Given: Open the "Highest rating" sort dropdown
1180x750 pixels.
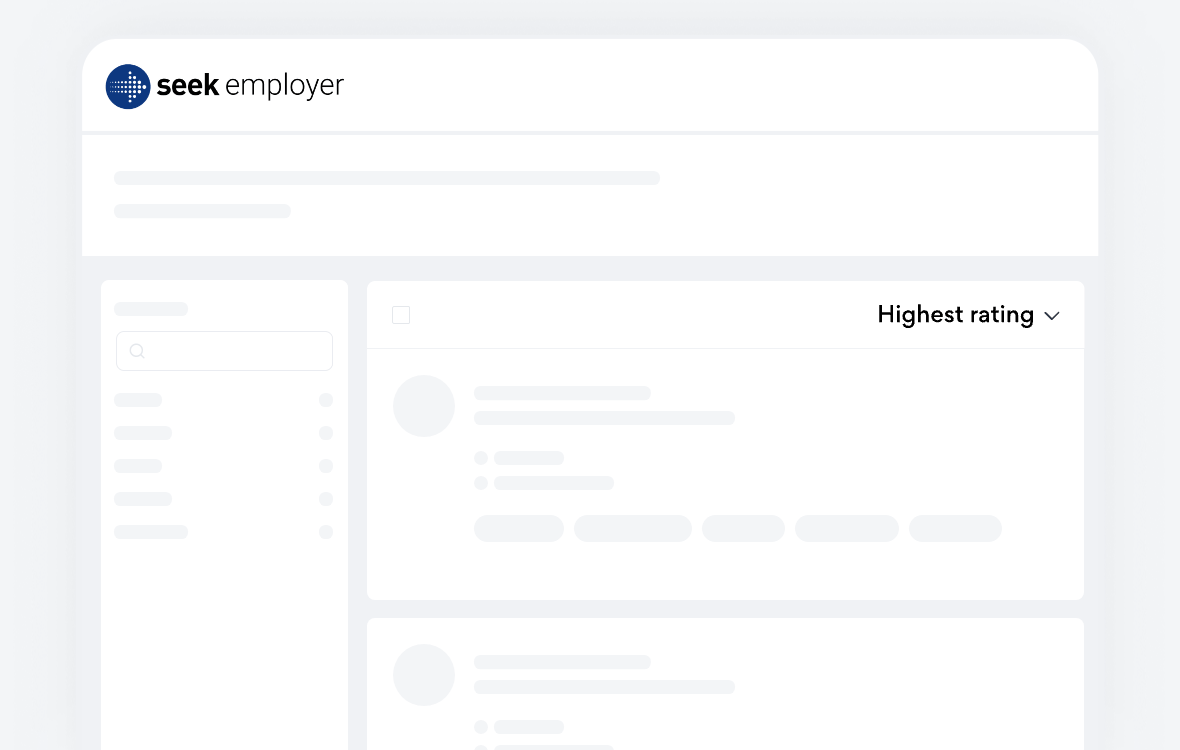Looking at the screenshot, I should coord(955,315).
